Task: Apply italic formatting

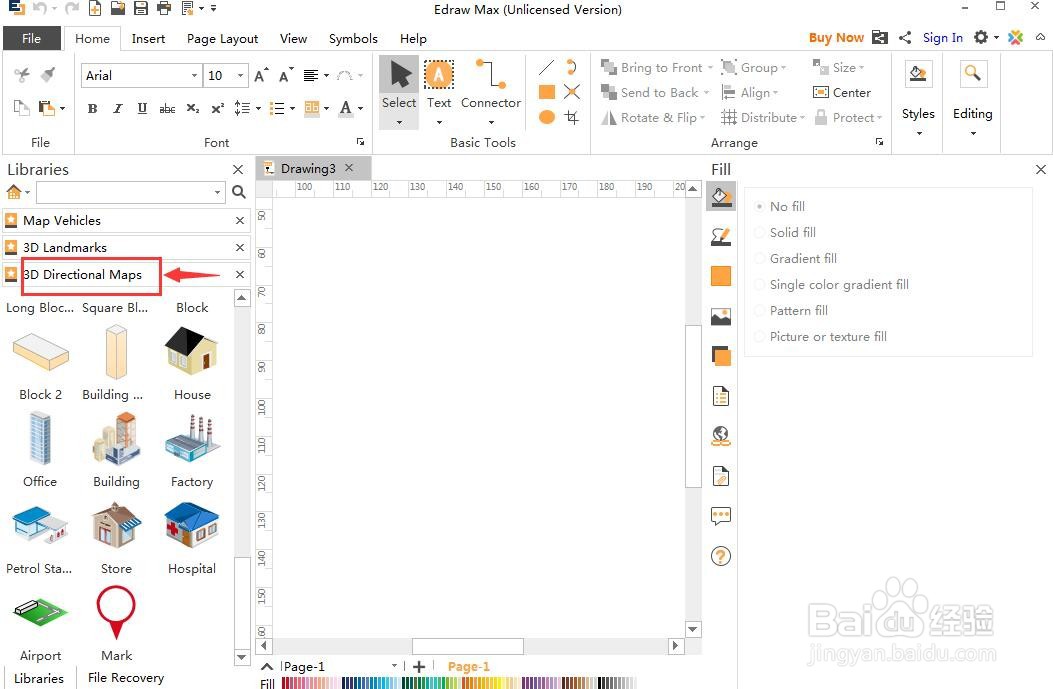Action: (x=118, y=108)
